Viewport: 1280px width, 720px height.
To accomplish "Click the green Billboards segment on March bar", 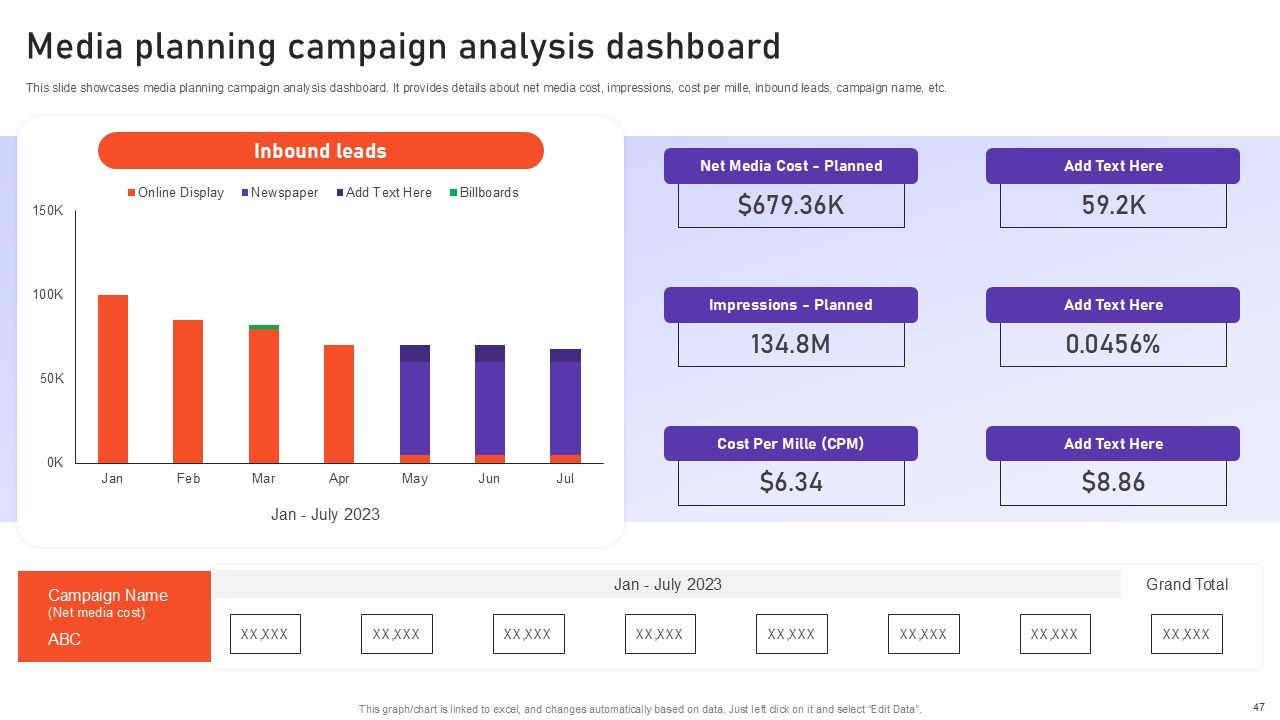I will tap(264, 327).
